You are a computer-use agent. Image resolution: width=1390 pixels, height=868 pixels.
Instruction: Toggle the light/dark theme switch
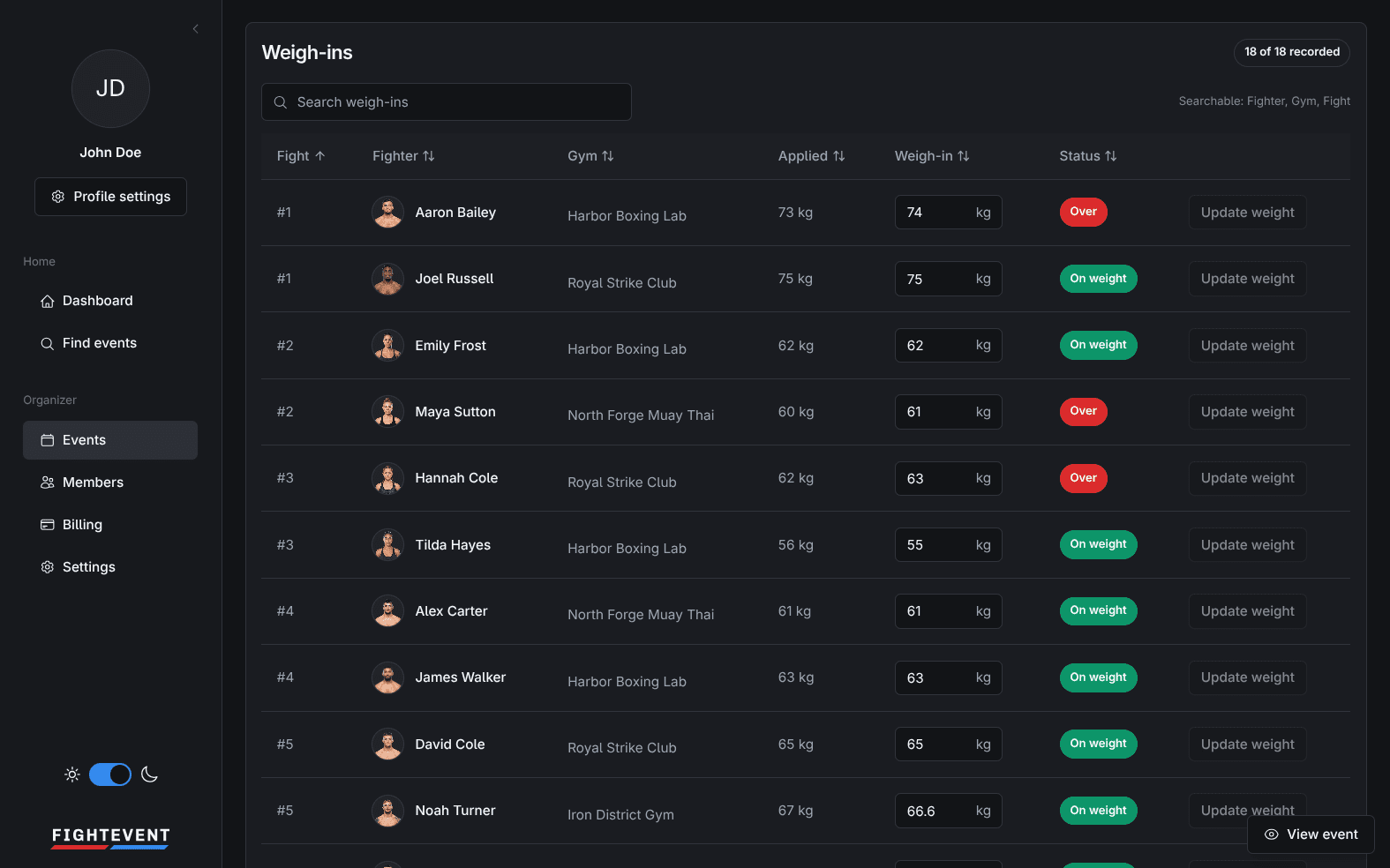(x=110, y=774)
